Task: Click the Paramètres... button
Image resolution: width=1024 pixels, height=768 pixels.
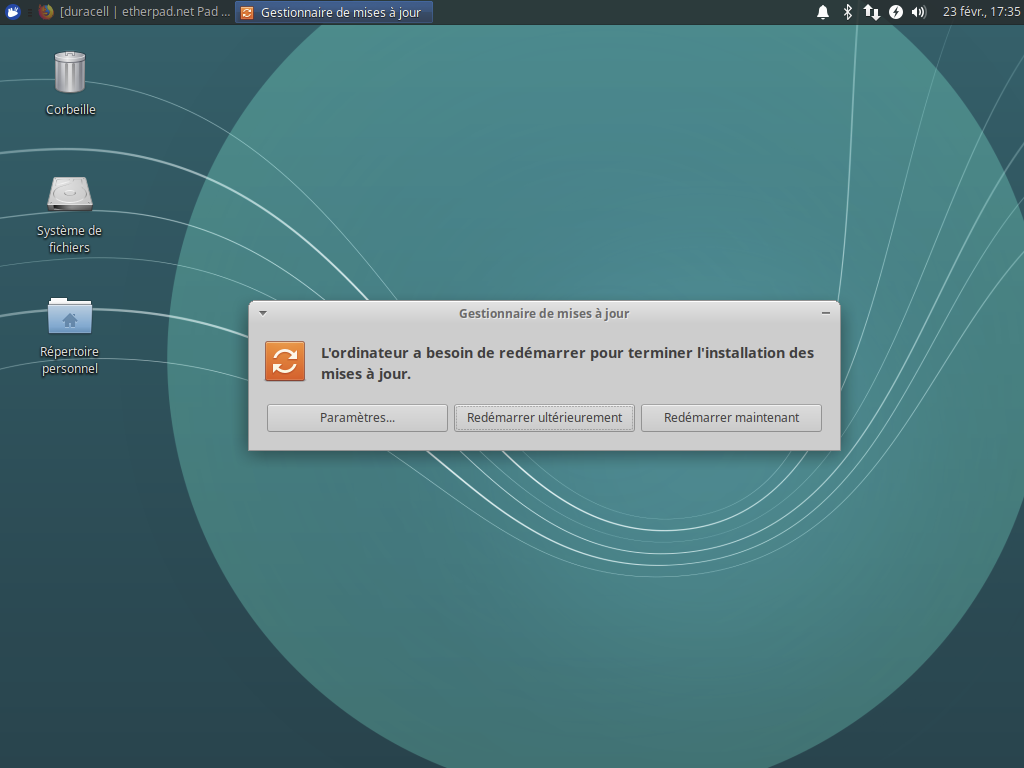Action: pyautogui.click(x=357, y=418)
